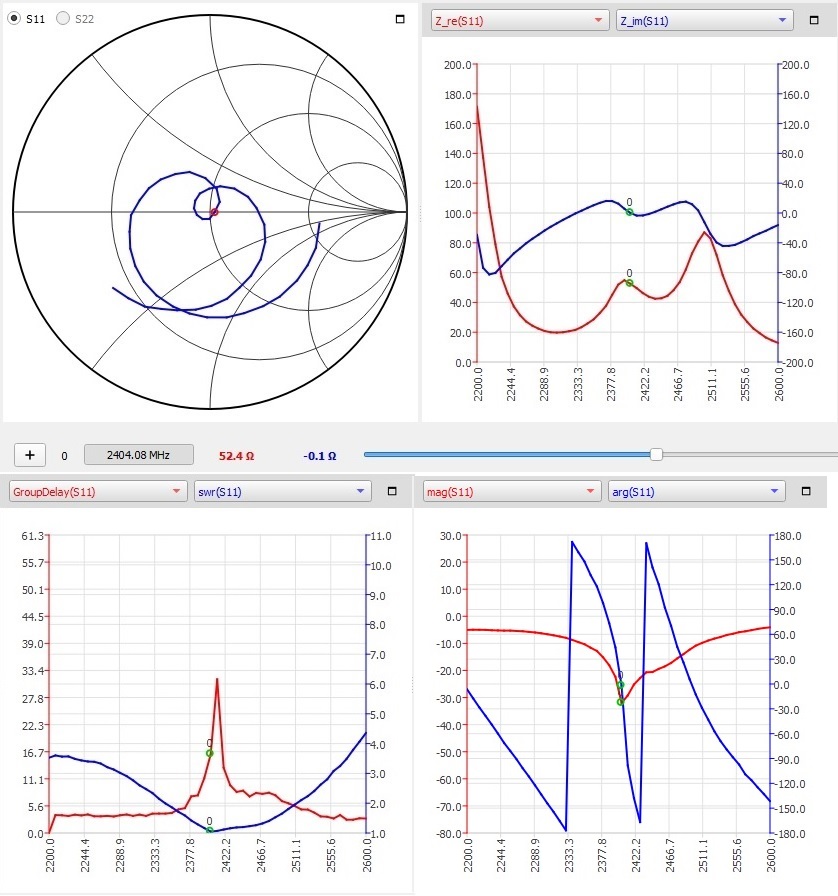The height and width of the screenshot is (896, 838).
Task: Click the marker on the blue SWR curve
Action: (x=209, y=830)
